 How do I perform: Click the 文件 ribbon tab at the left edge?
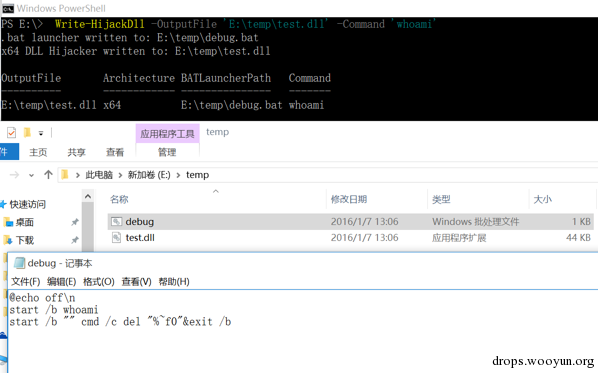point(9,152)
